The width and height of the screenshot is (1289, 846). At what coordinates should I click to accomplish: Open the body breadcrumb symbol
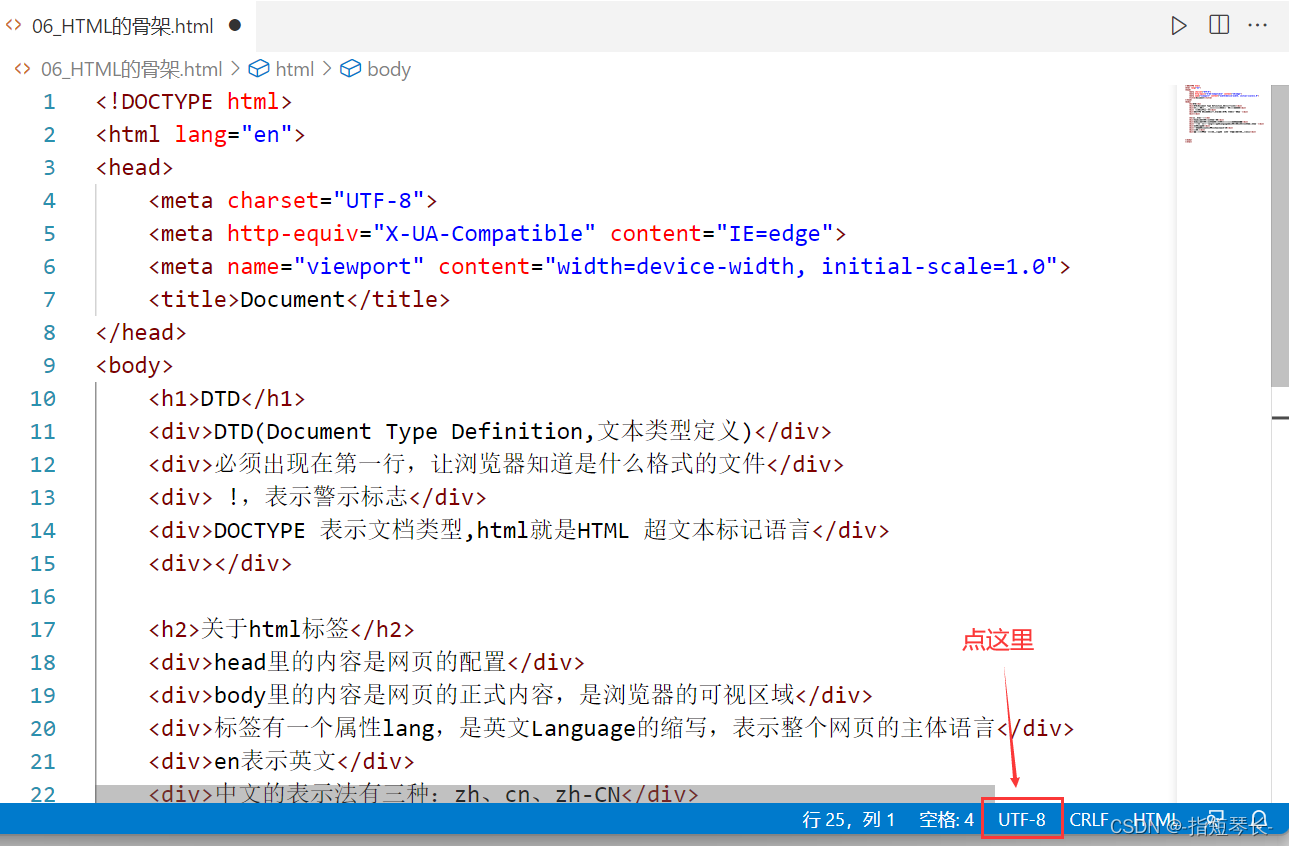(x=376, y=69)
